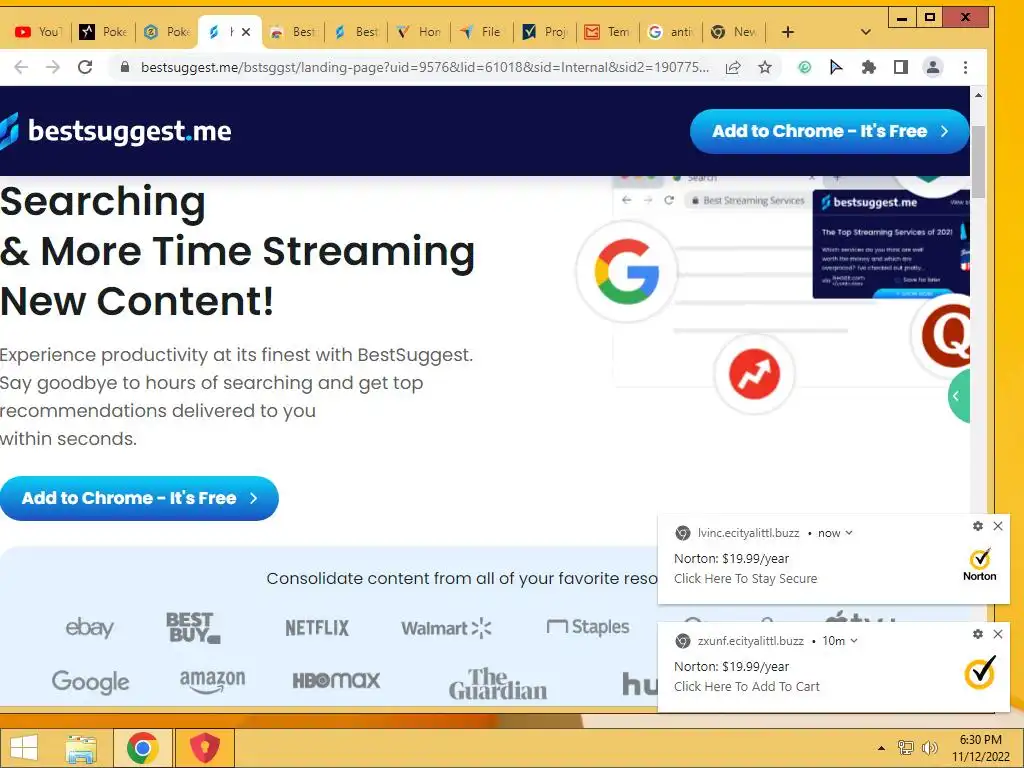Viewport: 1024px width, 768px height.
Task: Click the HBO Max logo
Action: tap(336, 681)
